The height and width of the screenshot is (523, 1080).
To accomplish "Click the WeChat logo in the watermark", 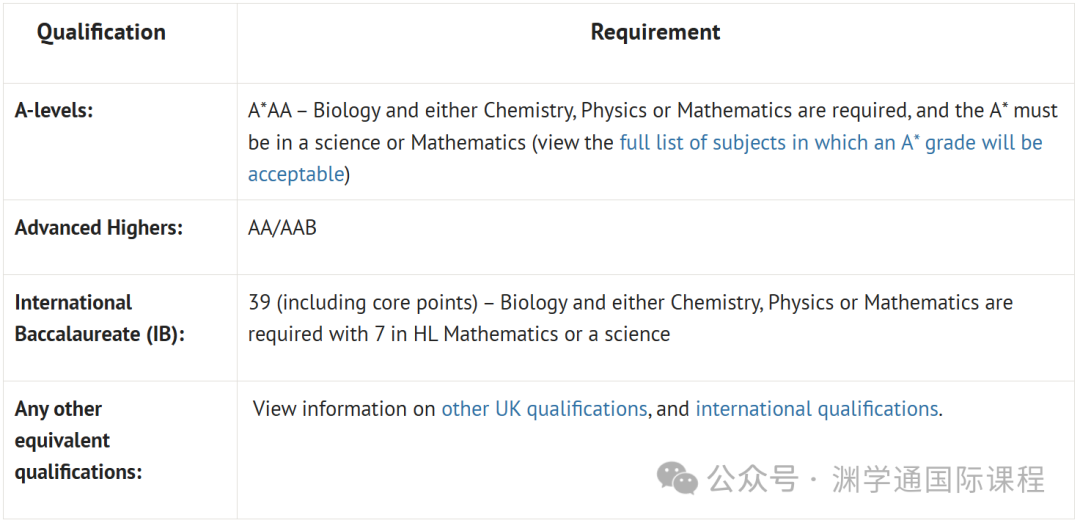I will coord(677,478).
